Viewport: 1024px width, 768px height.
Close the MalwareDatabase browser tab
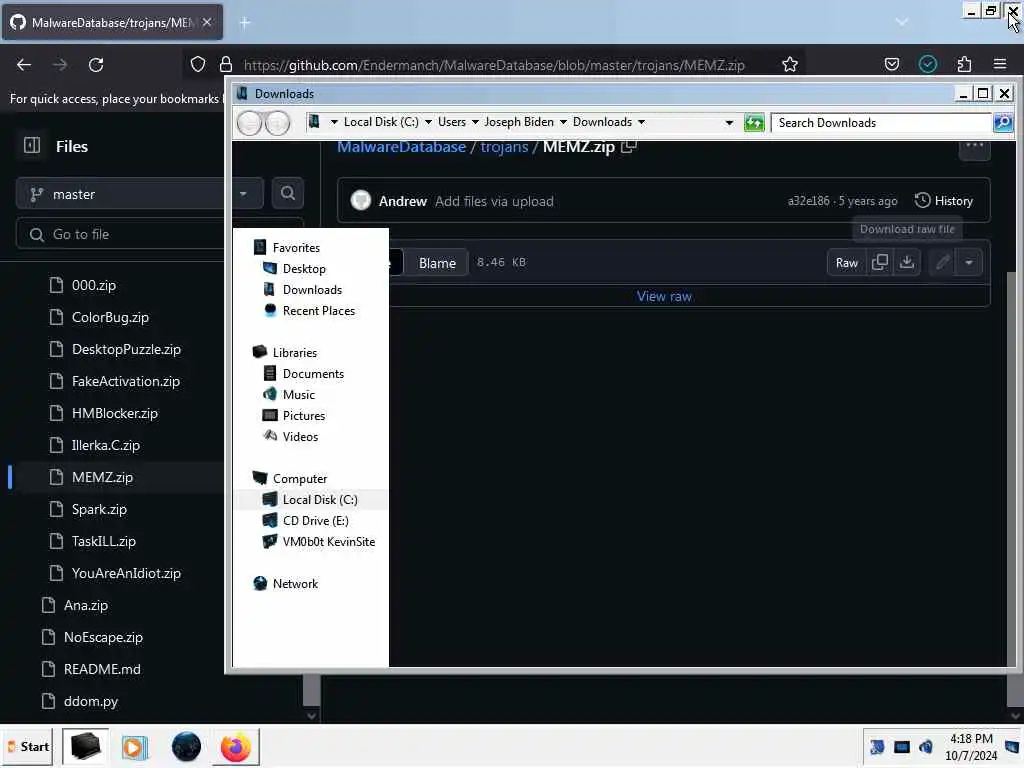coord(206,22)
